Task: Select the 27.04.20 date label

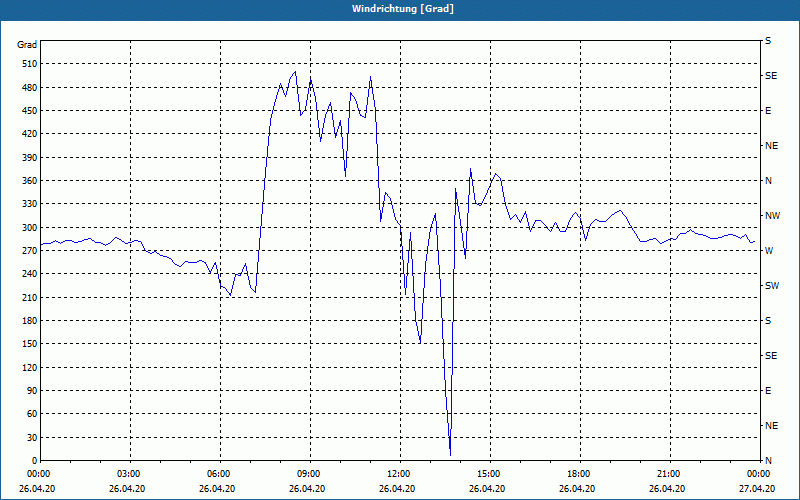Action: point(757,489)
